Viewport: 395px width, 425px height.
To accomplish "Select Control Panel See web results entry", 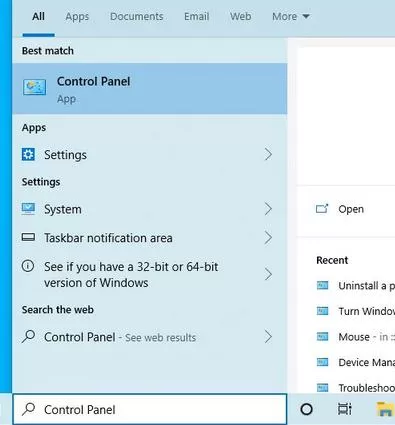I will pyautogui.click(x=150, y=337).
